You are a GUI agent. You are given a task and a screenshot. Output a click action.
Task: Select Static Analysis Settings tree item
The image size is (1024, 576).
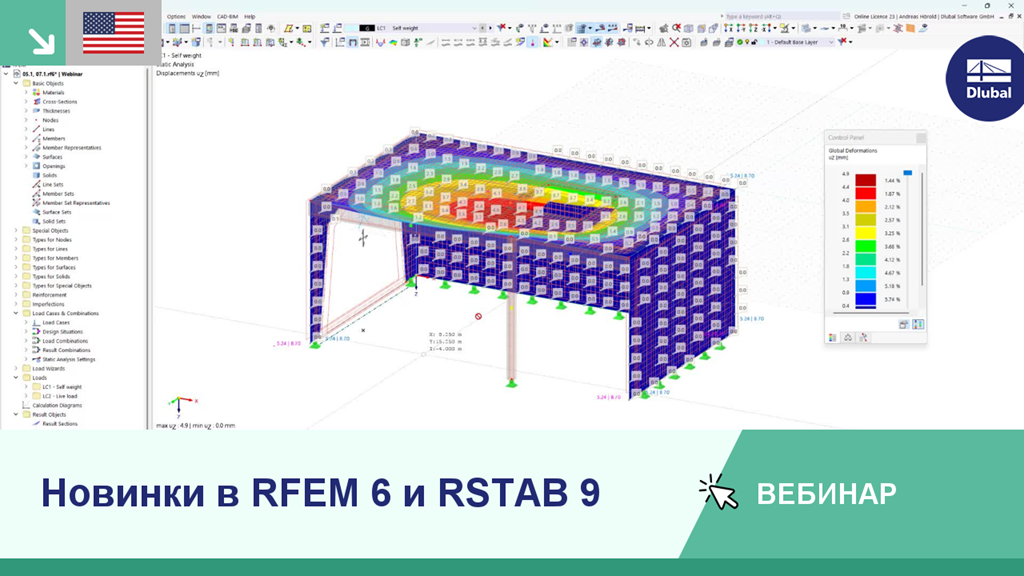pyautogui.click(x=69, y=359)
